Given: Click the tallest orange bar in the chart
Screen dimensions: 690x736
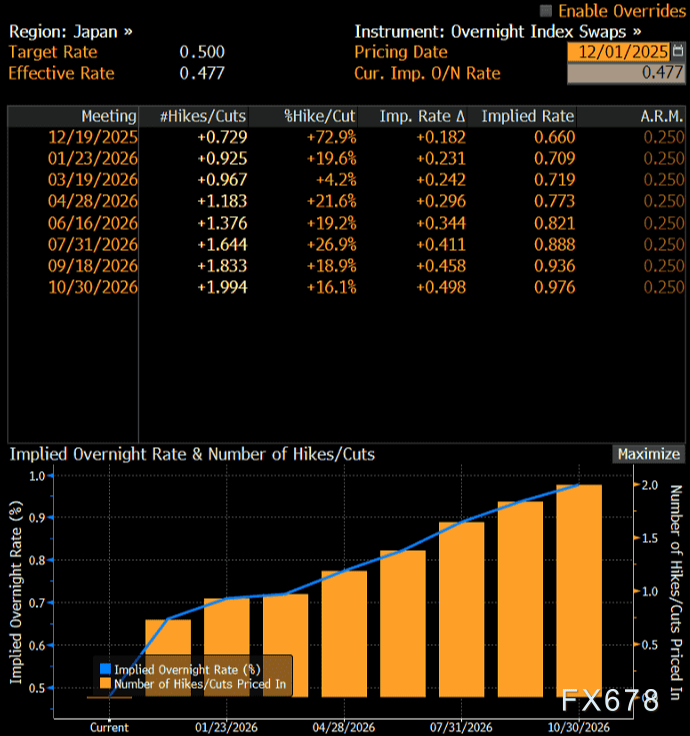Looking at the screenshot, I should (579, 590).
